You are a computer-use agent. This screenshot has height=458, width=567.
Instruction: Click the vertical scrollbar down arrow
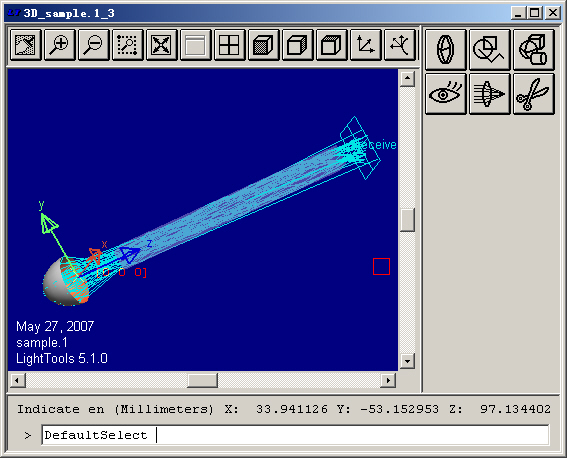click(x=407, y=361)
